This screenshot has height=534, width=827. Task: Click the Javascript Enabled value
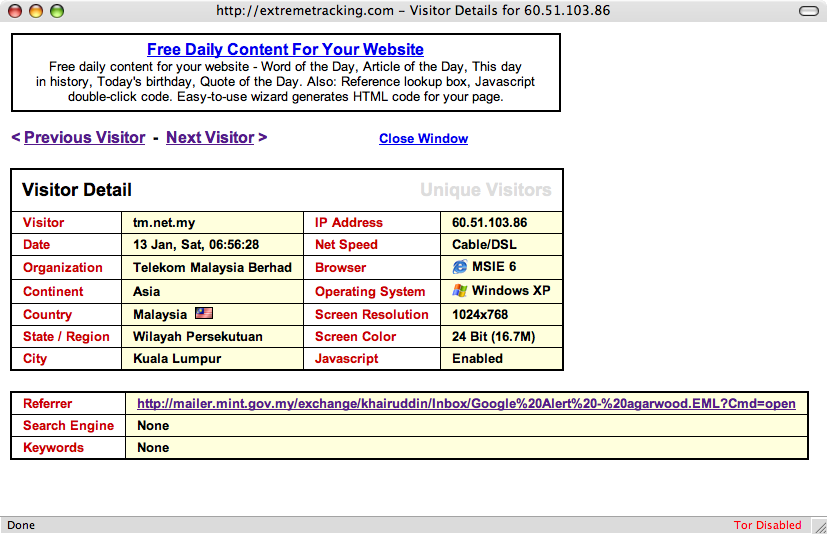[x=477, y=359]
